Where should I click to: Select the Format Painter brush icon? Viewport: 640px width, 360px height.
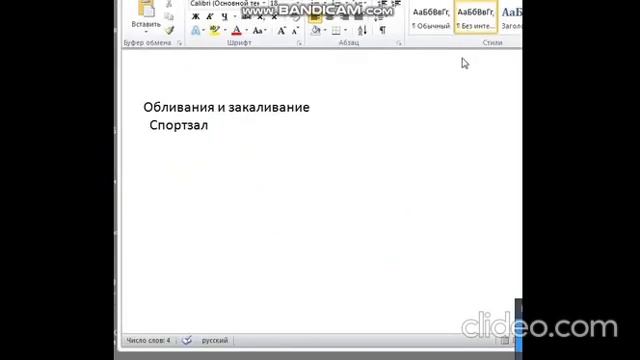pos(170,30)
